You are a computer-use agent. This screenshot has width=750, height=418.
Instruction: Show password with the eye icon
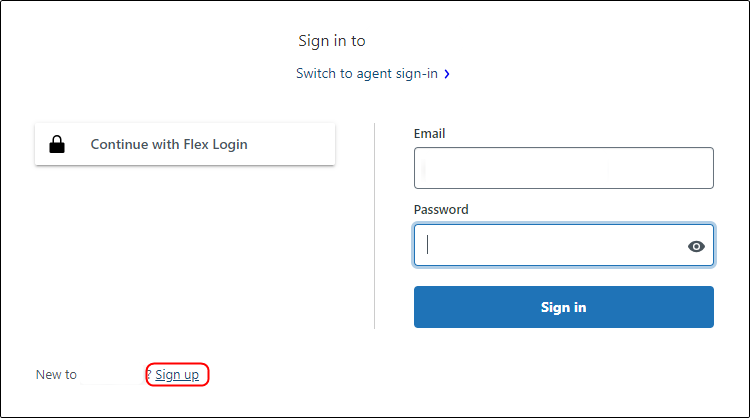point(696,246)
